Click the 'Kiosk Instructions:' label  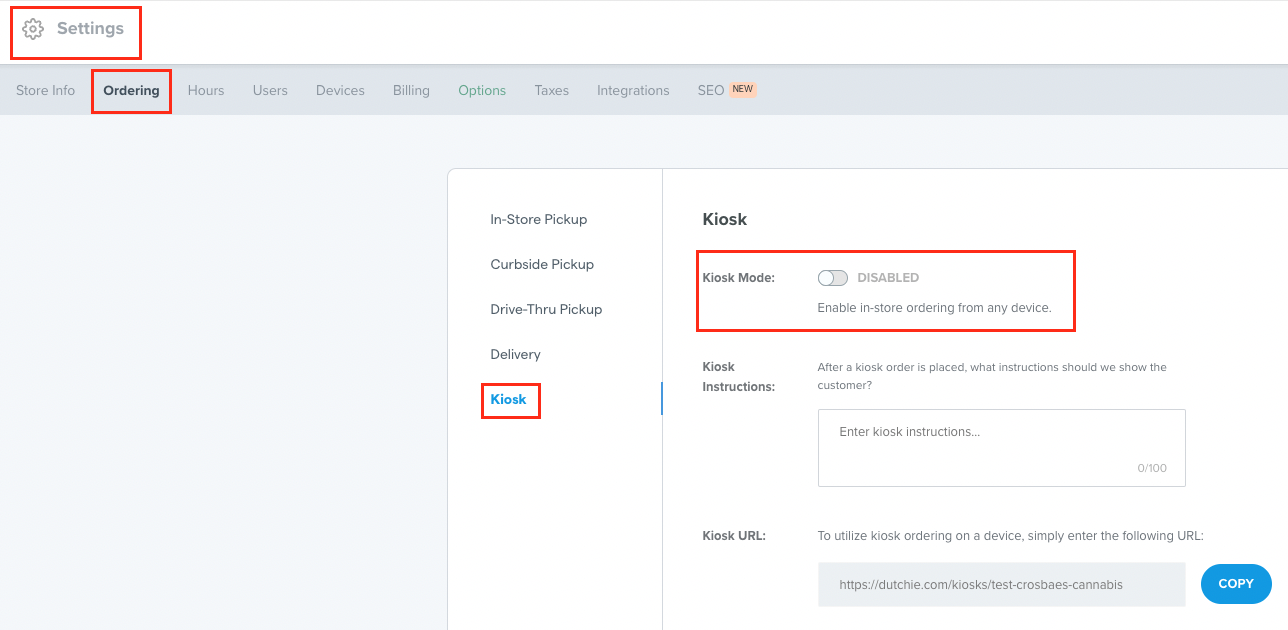coord(739,376)
